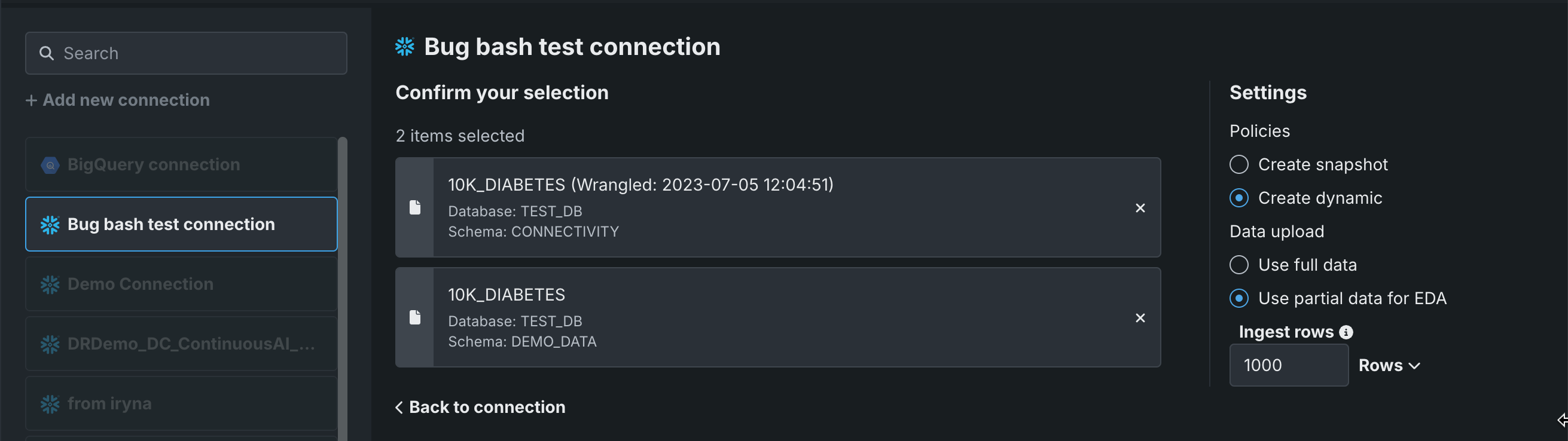Screen dimensions: 1568x441
Task: Click the Ingest rows number field
Action: click(1288, 366)
